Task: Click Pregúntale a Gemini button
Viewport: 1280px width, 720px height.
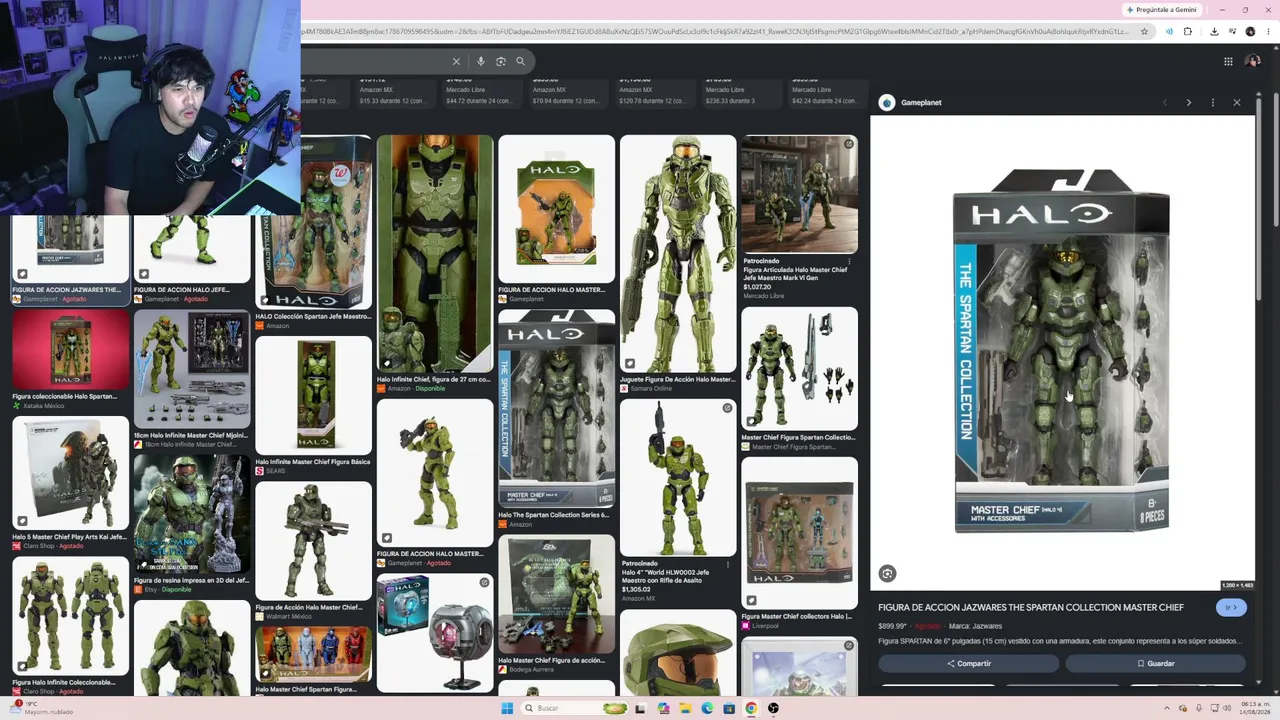Action: [x=1161, y=10]
